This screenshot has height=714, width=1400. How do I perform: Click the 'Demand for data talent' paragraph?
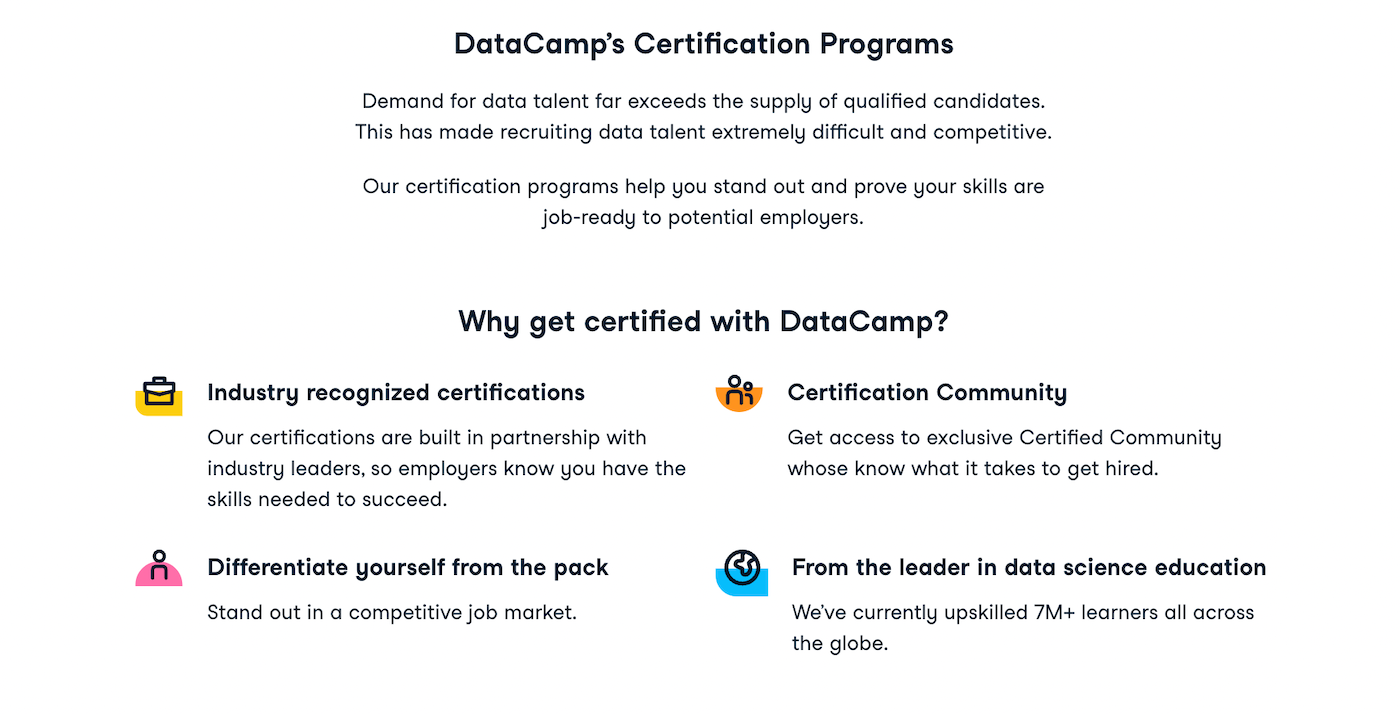tap(703, 117)
